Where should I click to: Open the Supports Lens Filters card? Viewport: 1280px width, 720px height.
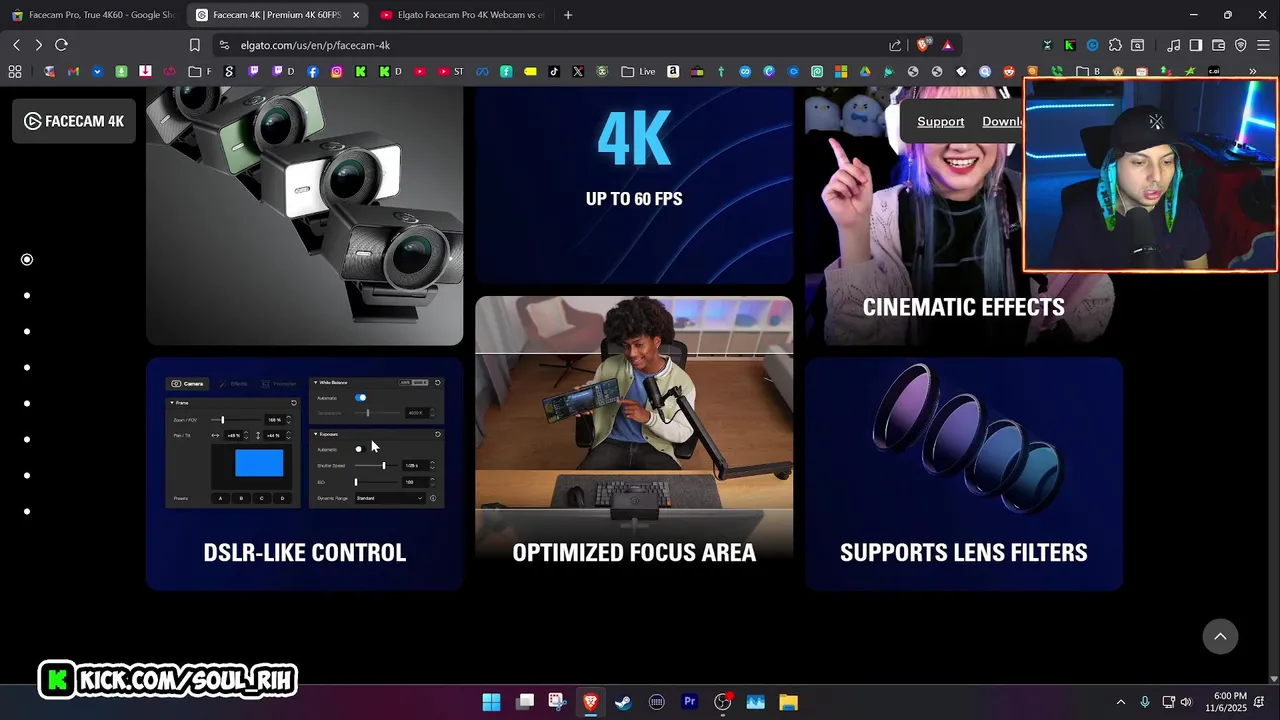pos(964,474)
